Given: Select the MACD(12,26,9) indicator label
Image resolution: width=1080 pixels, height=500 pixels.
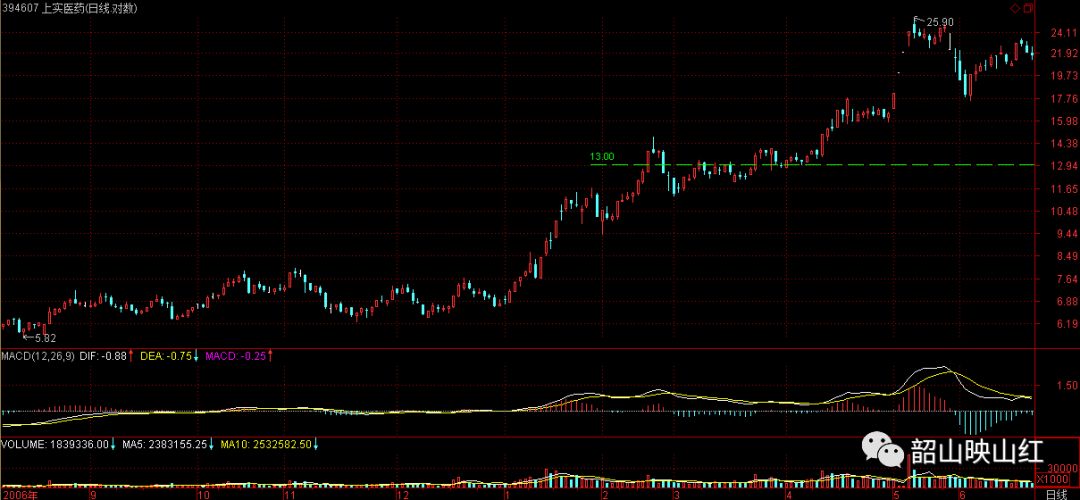Looking at the screenshot, I should click(x=38, y=356).
